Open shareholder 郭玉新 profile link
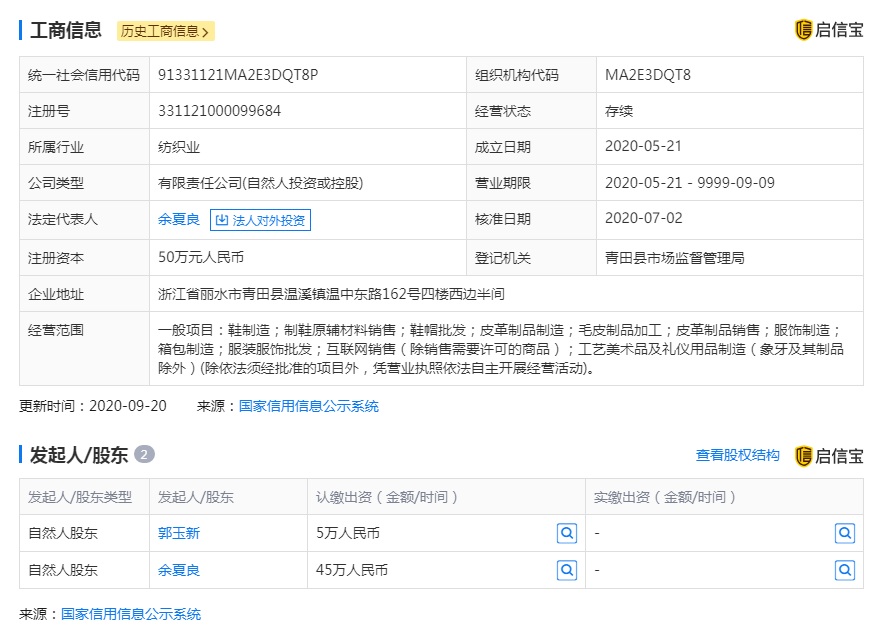875x633 pixels. click(179, 533)
